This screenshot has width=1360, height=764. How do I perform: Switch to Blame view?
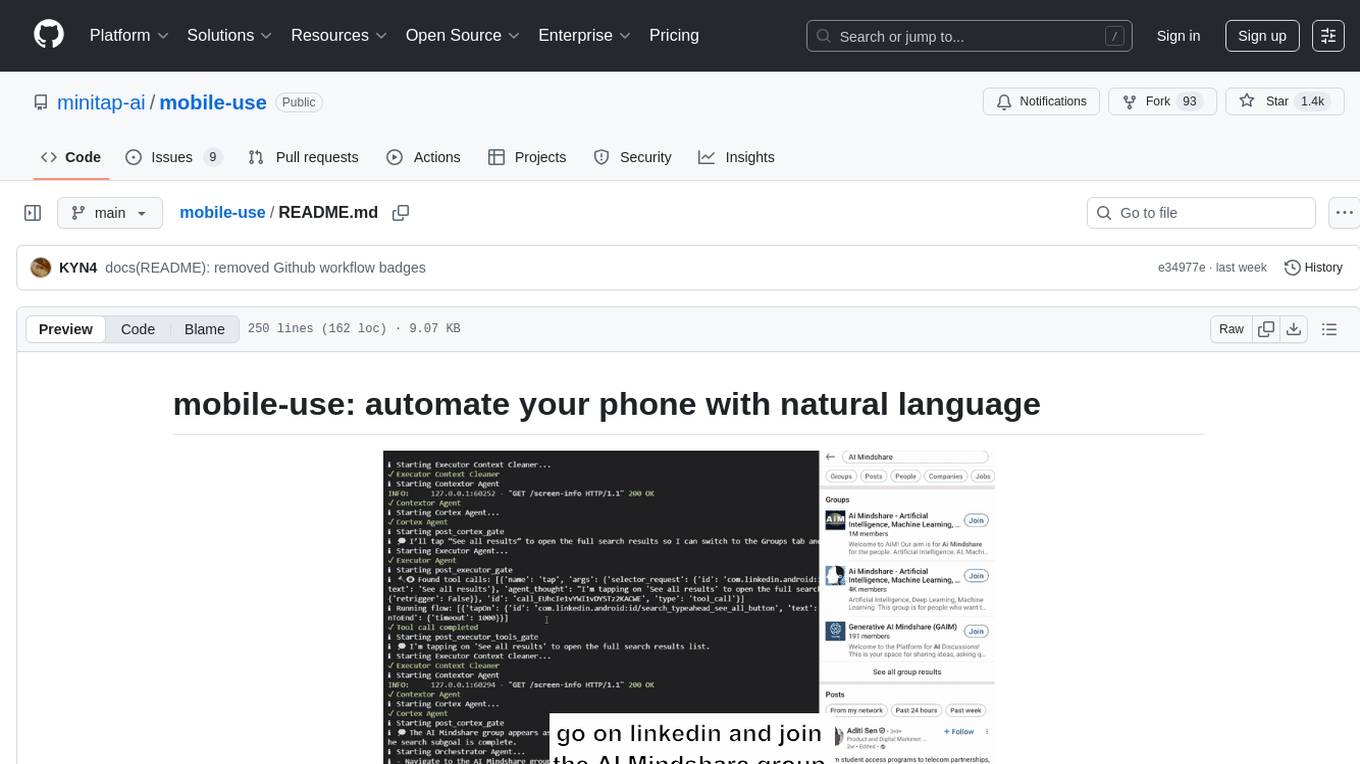point(204,329)
